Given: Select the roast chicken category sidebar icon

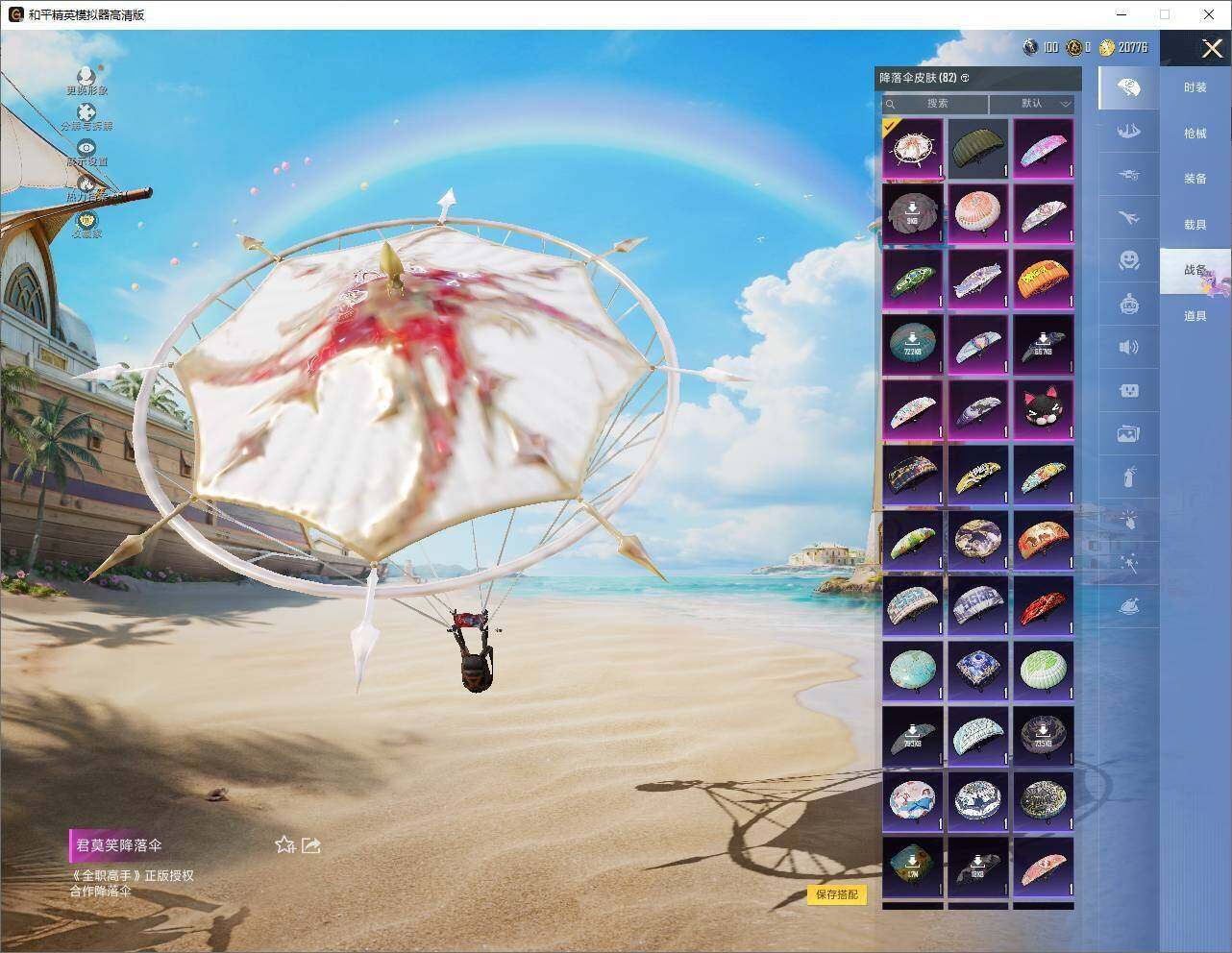Looking at the screenshot, I should point(1129,606).
